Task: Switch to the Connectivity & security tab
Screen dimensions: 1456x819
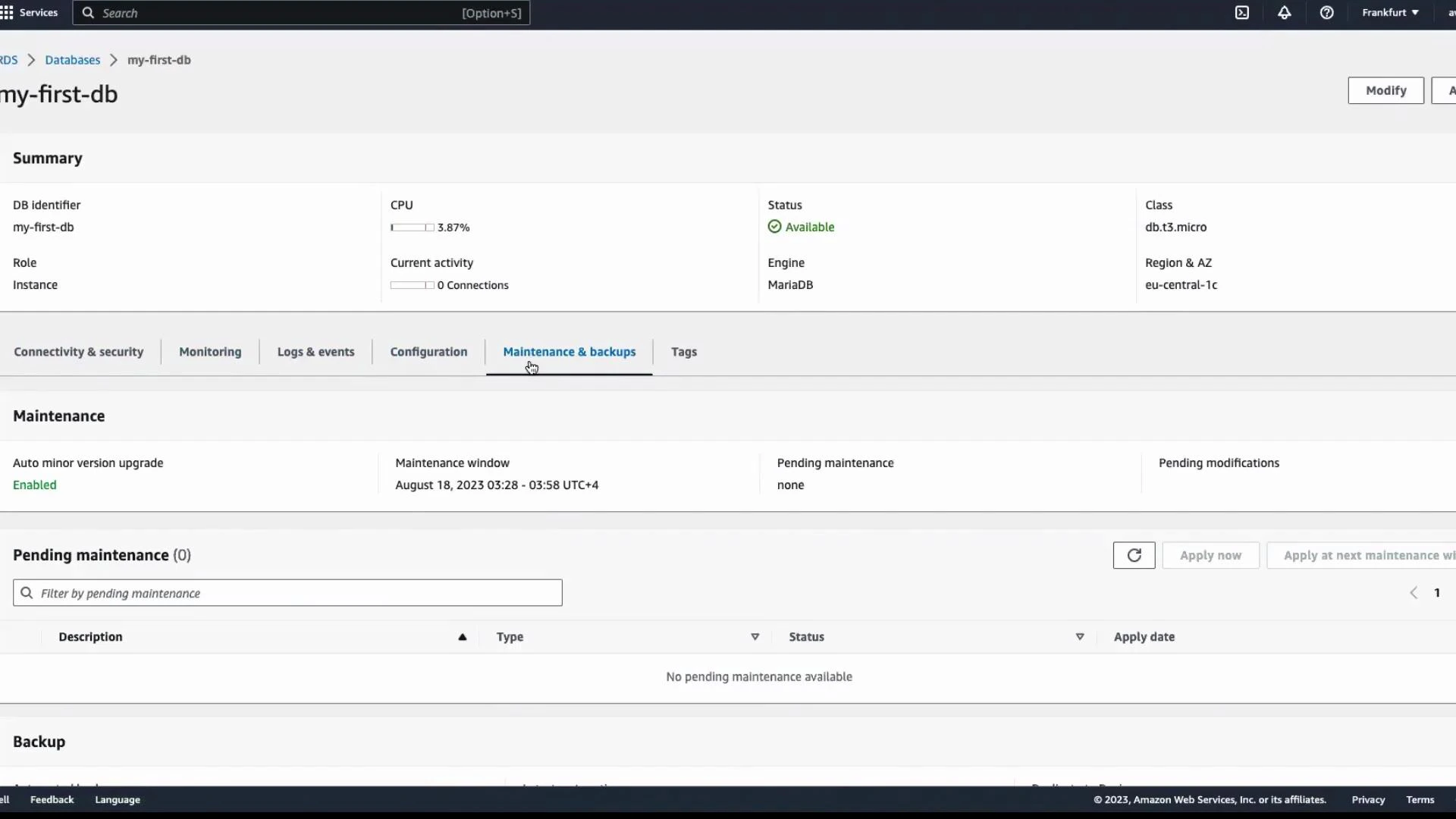Action: (x=79, y=351)
